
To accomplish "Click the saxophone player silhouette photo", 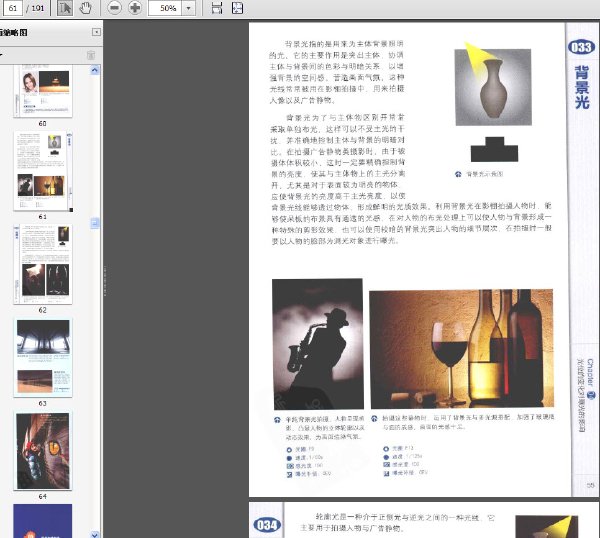I will click(x=318, y=344).
